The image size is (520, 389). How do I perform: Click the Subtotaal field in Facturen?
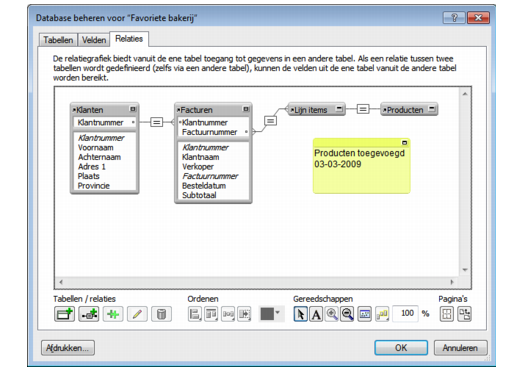(199, 195)
